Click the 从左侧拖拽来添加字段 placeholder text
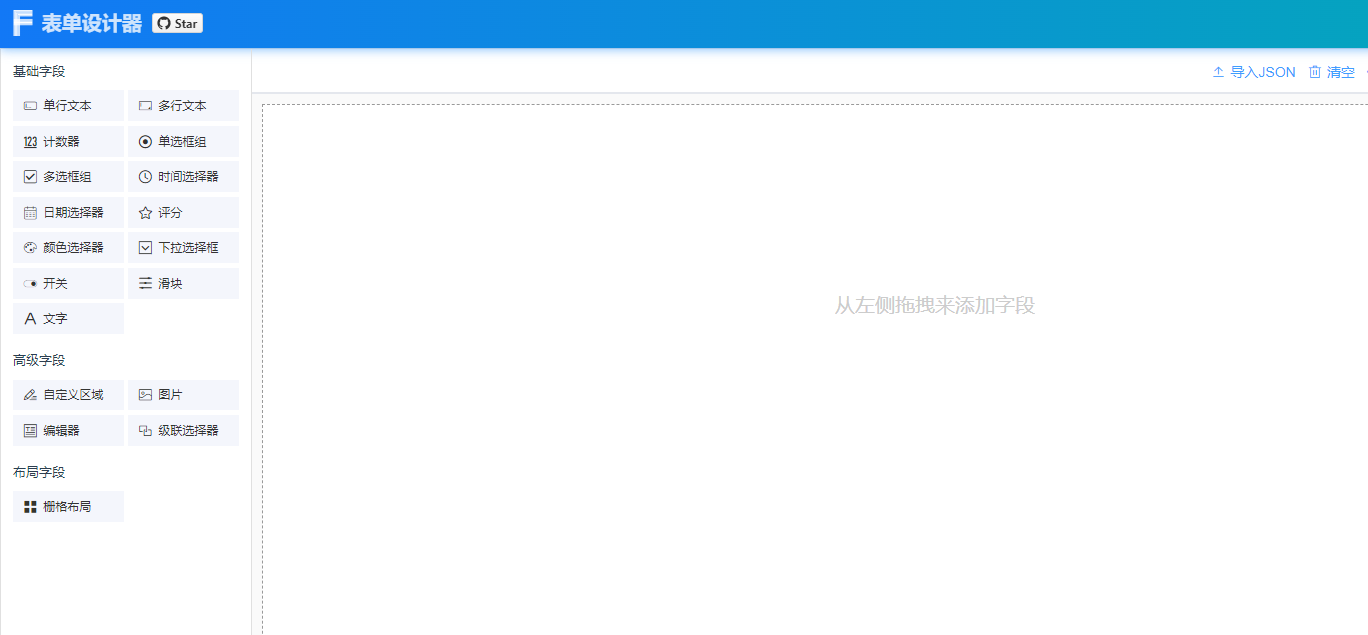The image size is (1368, 635). [935, 306]
